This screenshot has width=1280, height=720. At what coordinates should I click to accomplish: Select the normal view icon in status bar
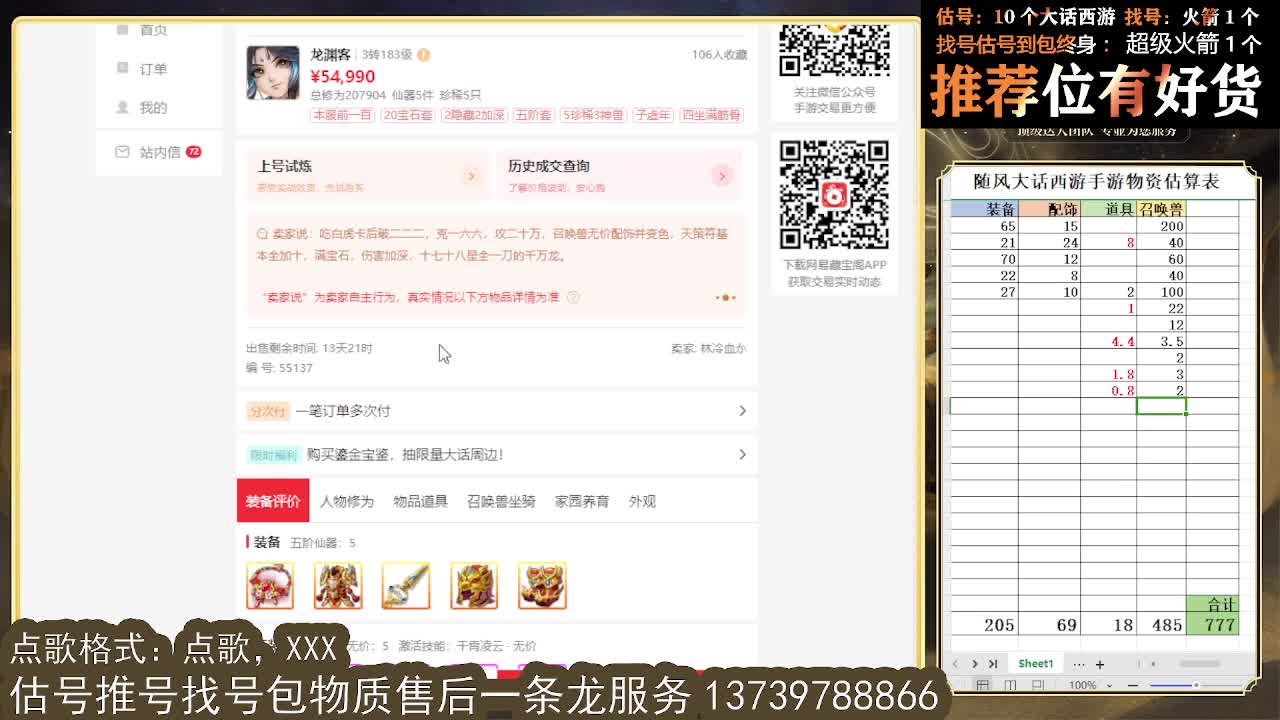(x=984, y=685)
